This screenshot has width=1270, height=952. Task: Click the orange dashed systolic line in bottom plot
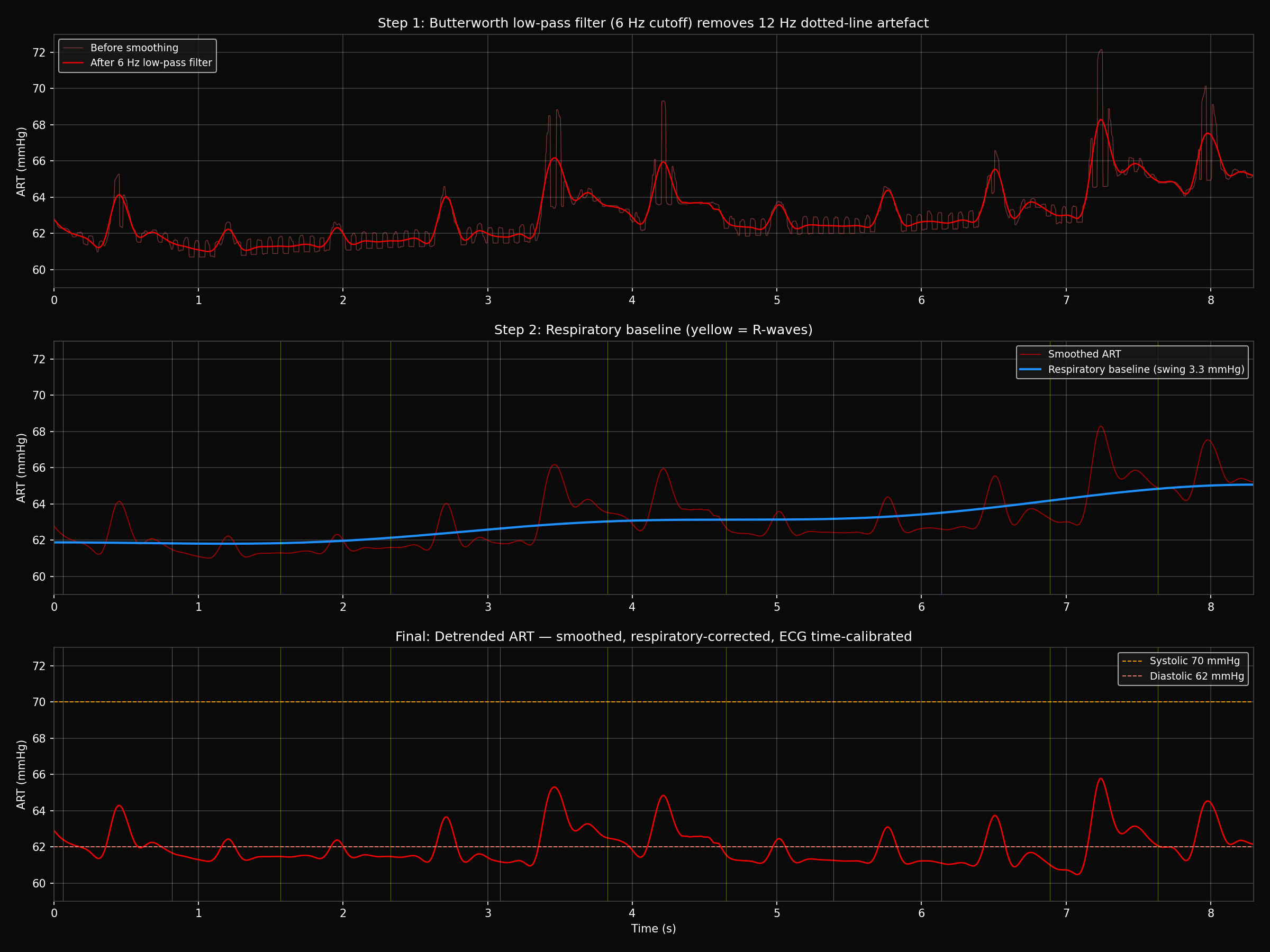point(653,702)
